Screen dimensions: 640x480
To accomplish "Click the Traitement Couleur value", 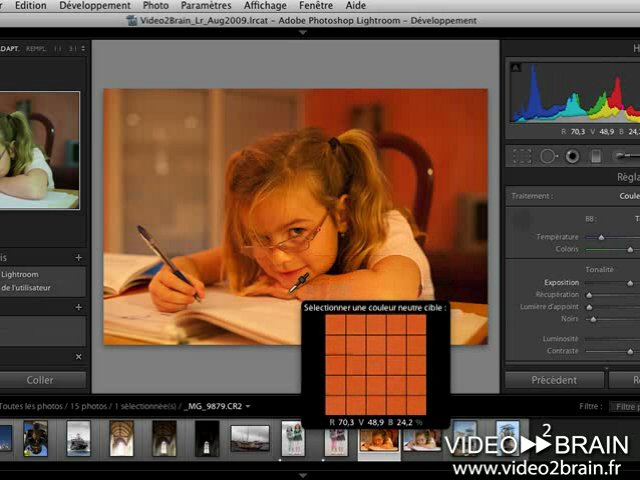I will click(x=629, y=196).
